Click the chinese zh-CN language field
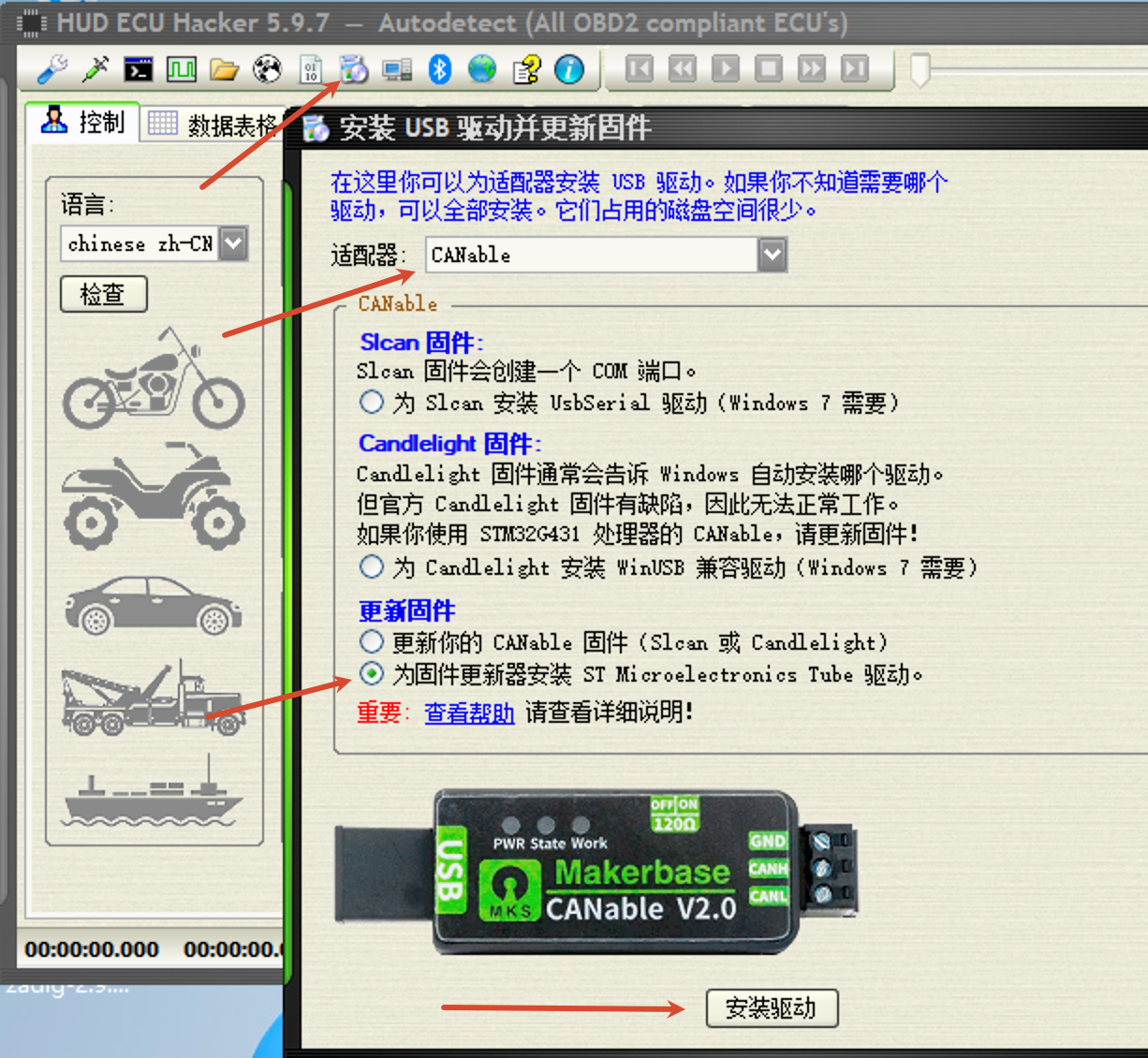1148x1058 pixels. click(x=140, y=243)
